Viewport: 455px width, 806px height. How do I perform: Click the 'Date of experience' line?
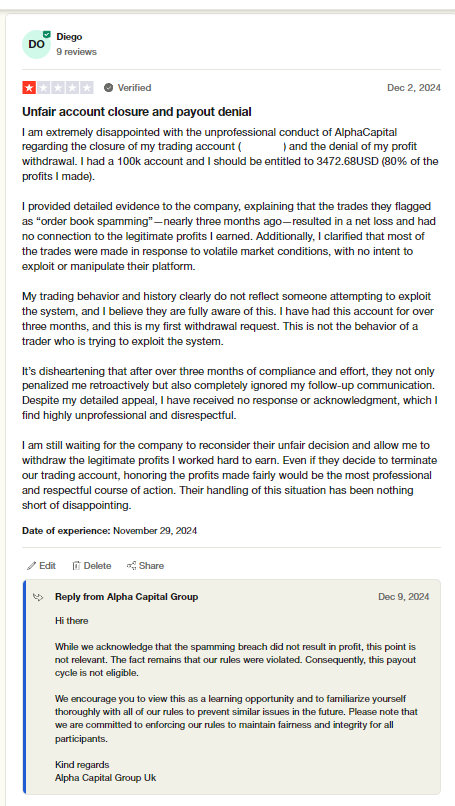[110, 530]
